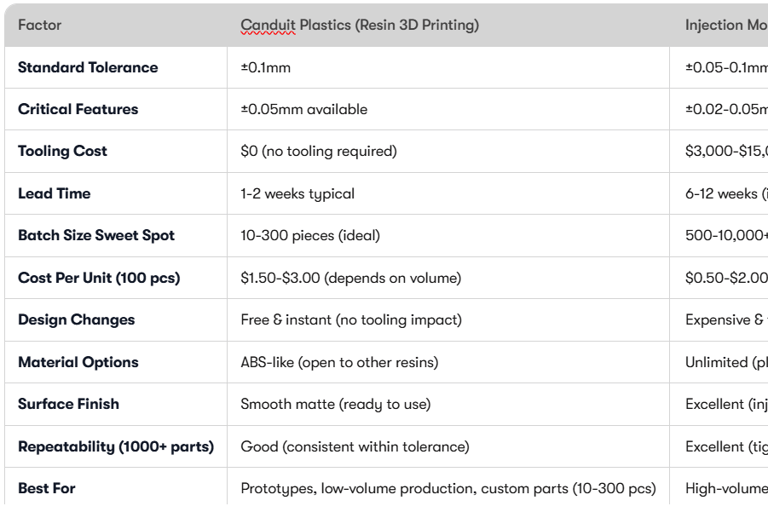
Task: Click the "Cost Per Unit (100 pcs)" label
Action: pyautogui.click(x=99, y=278)
